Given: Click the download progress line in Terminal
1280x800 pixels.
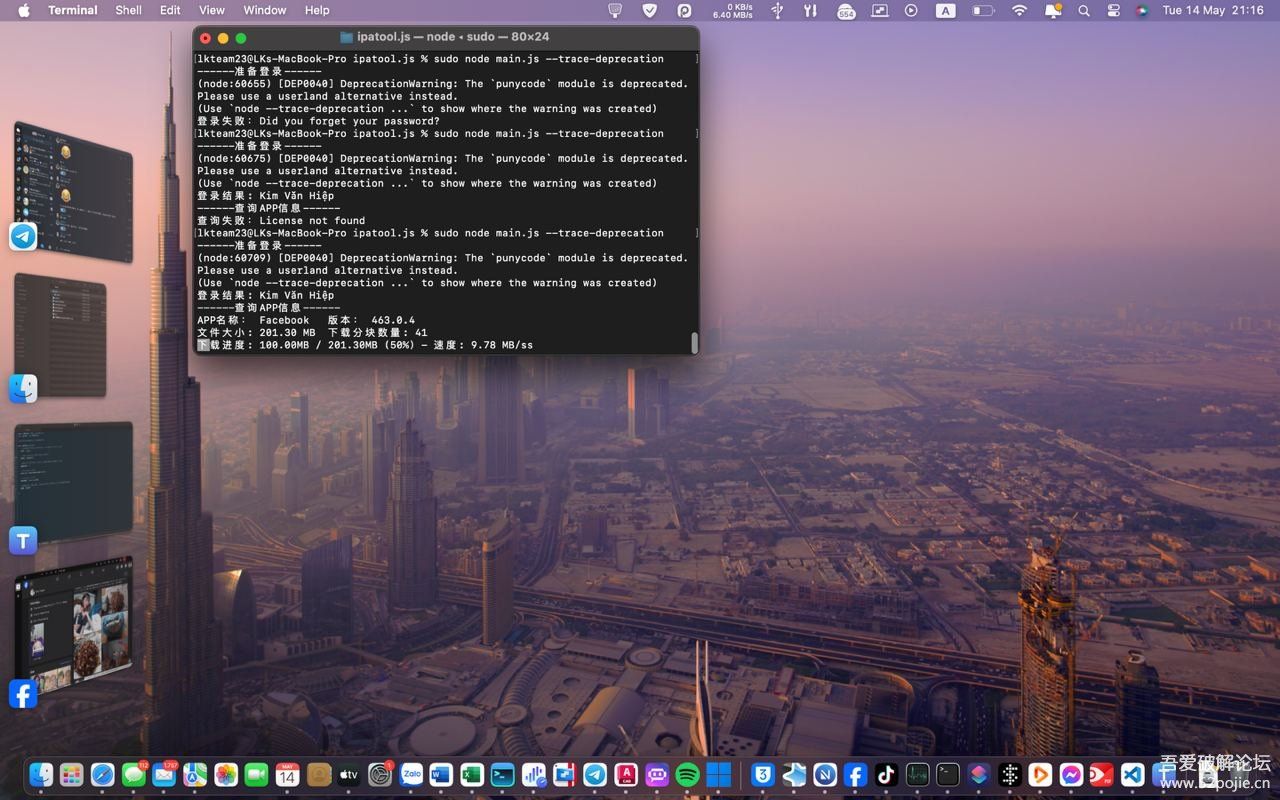Looking at the screenshot, I should tap(365, 345).
